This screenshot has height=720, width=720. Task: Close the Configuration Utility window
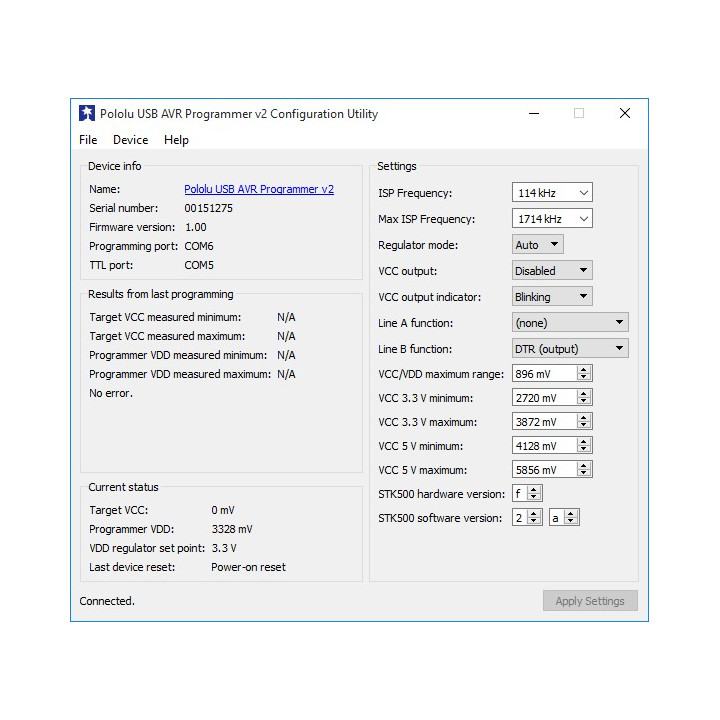click(624, 113)
